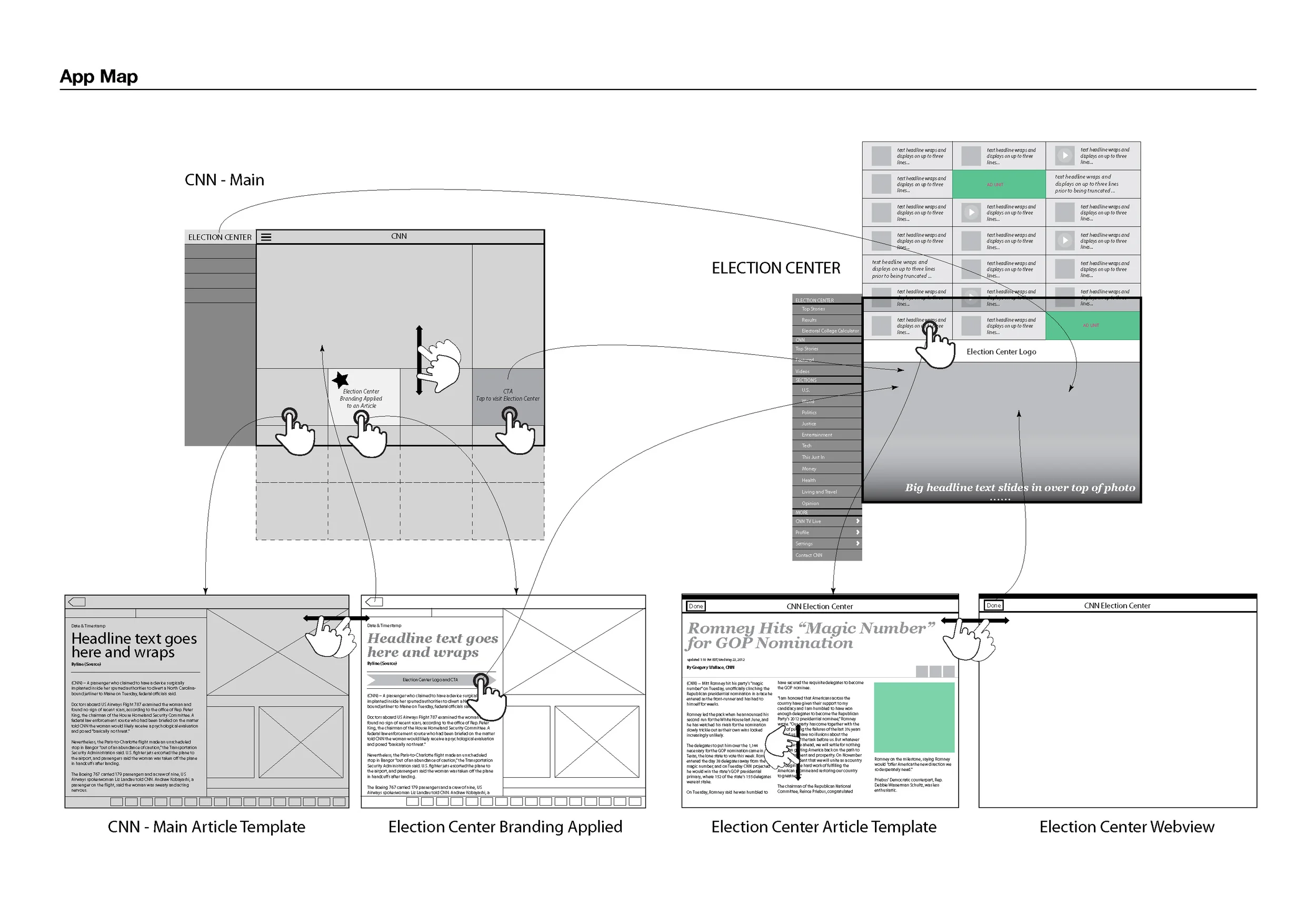The image size is (1316, 922).
Task: Open the hamburger menu in CNN header
Action: coord(266,237)
